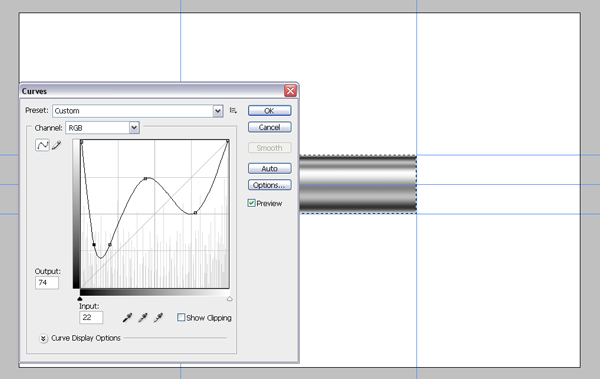Click the black point input slider
Viewport: 600px width, 379px height.
pos(80,299)
